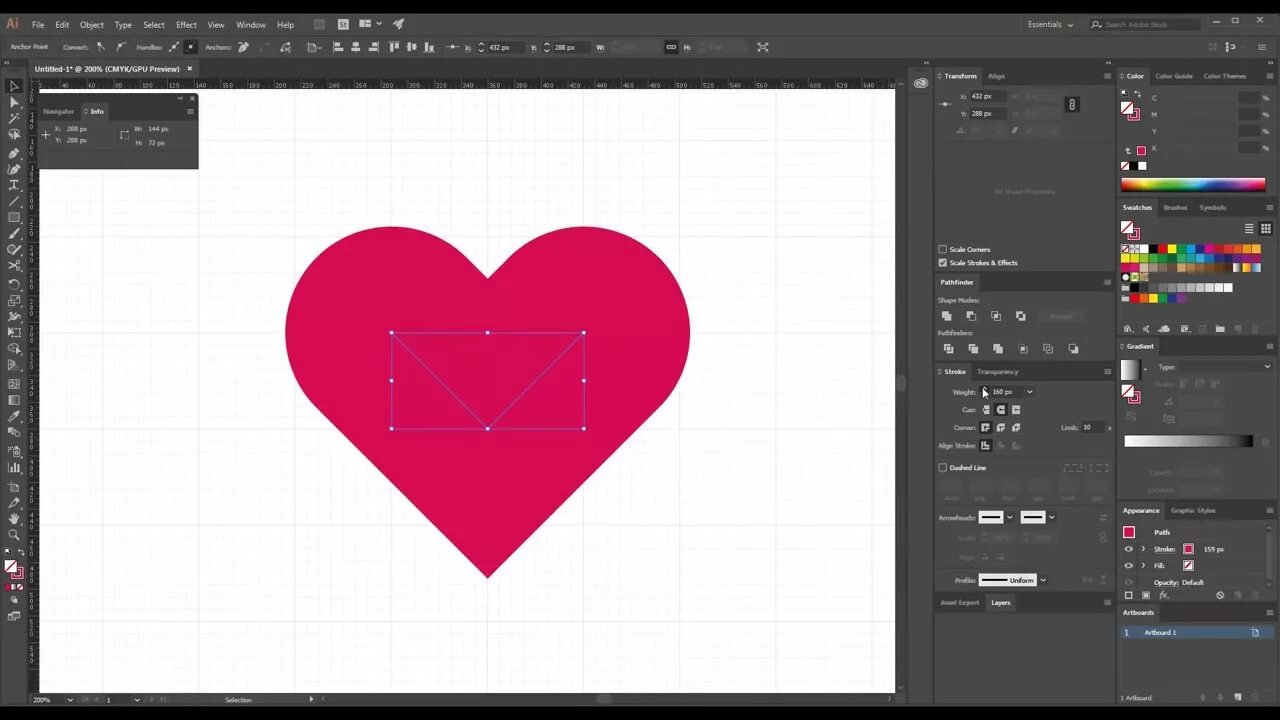Select Projecting Cap stroke option
Viewport: 1280px width, 720px height.
click(x=1016, y=410)
